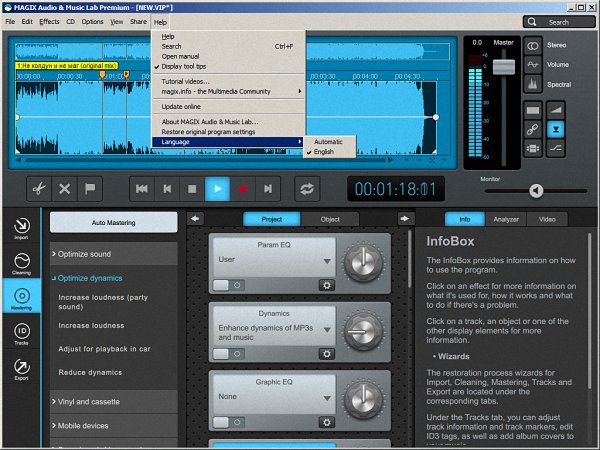Image resolution: width=600 pixels, height=450 pixels.
Task: Click the flag marker icon
Action: pyautogui.click(x=90, y=188)
